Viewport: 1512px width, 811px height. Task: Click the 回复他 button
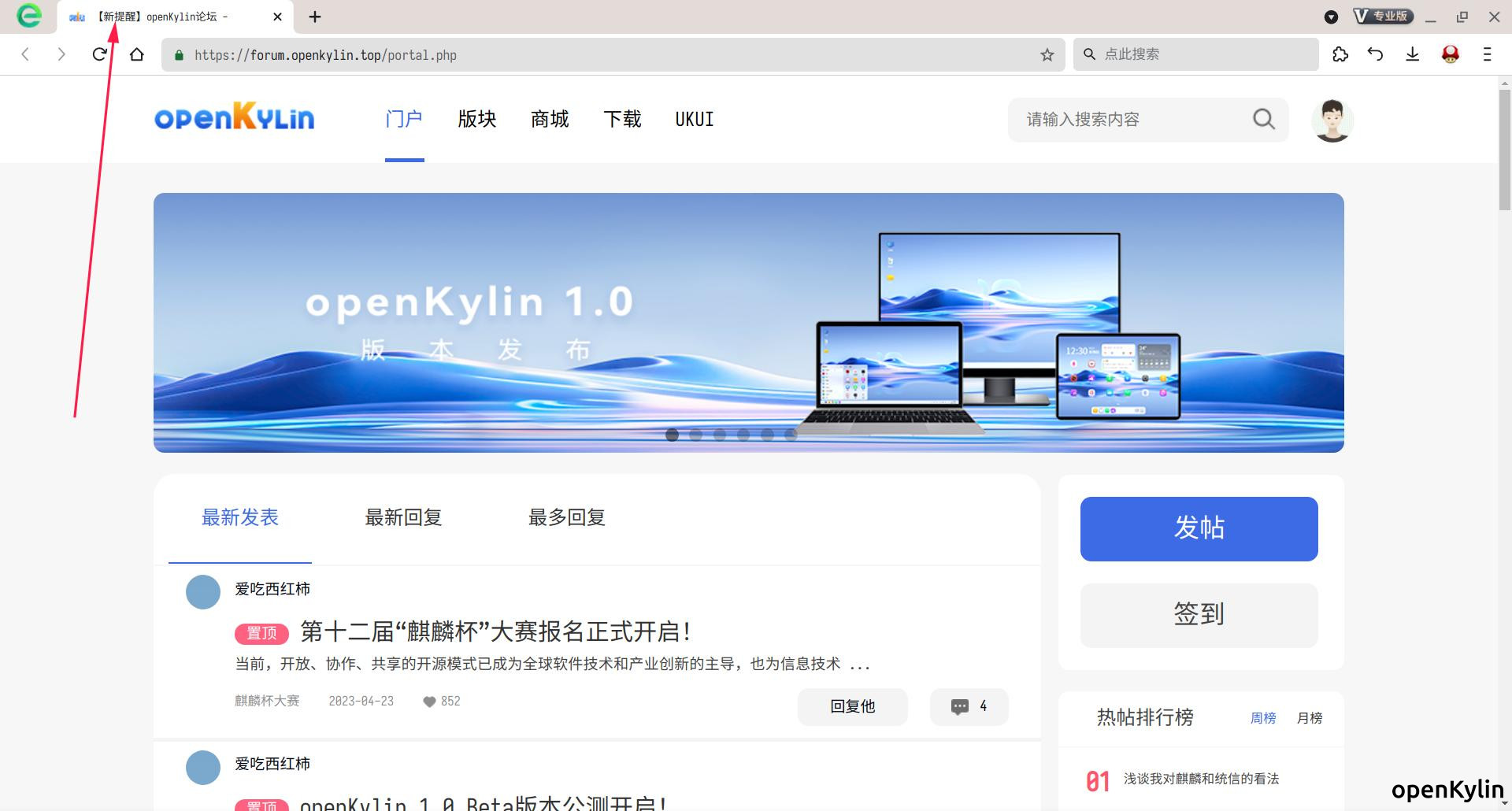pos(853,707)
